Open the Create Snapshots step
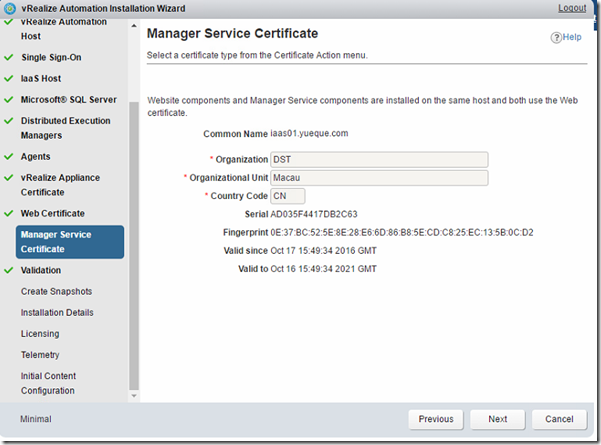Screen dimensions: 601x445 (56, 291)
